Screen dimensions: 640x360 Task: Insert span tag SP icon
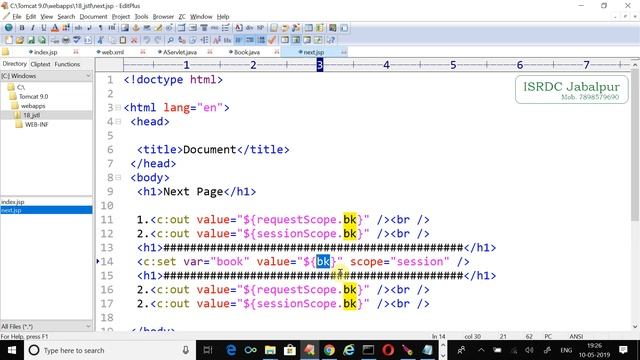point(260,28)
